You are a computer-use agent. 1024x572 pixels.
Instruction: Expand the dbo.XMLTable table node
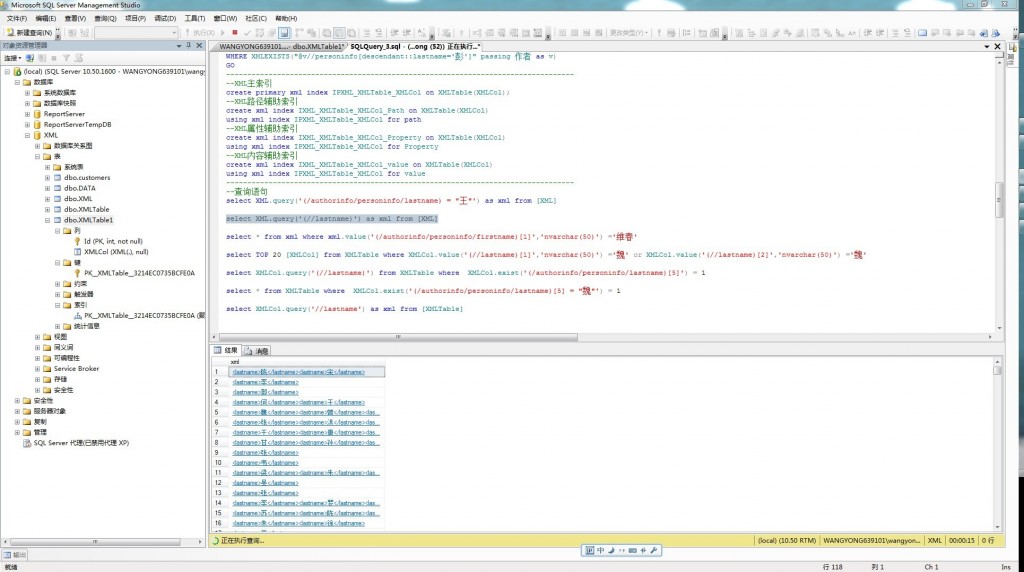(x=47, y=210)
